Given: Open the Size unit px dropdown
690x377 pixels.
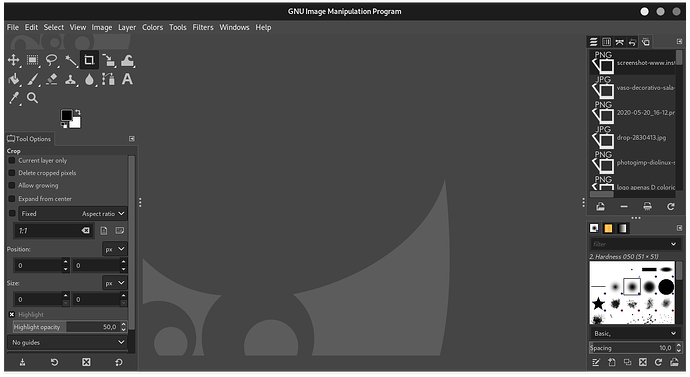Looking at the screenshot, I should [115, 283].
